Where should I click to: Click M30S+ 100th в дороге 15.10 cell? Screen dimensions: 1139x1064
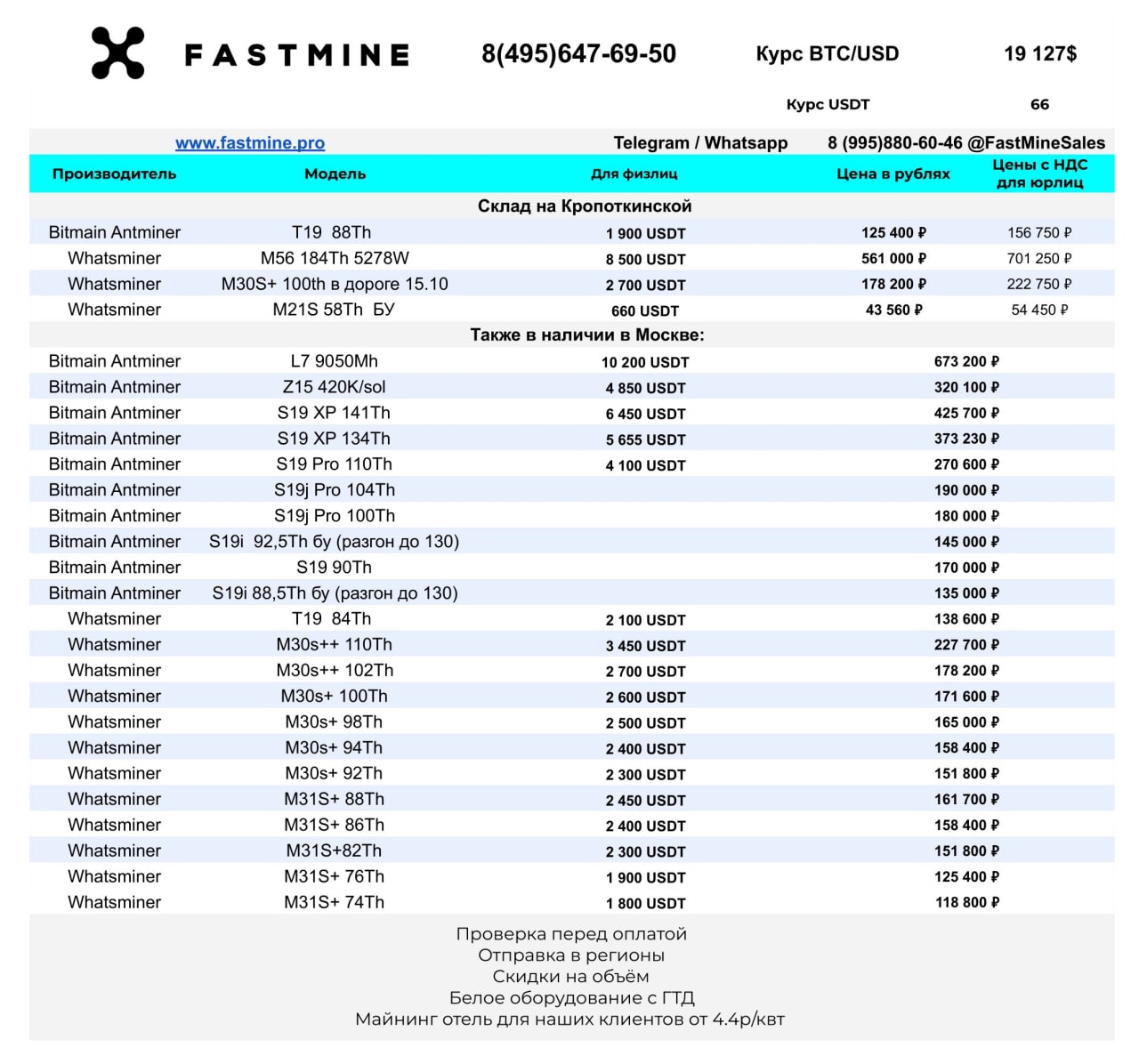(335, 284)
